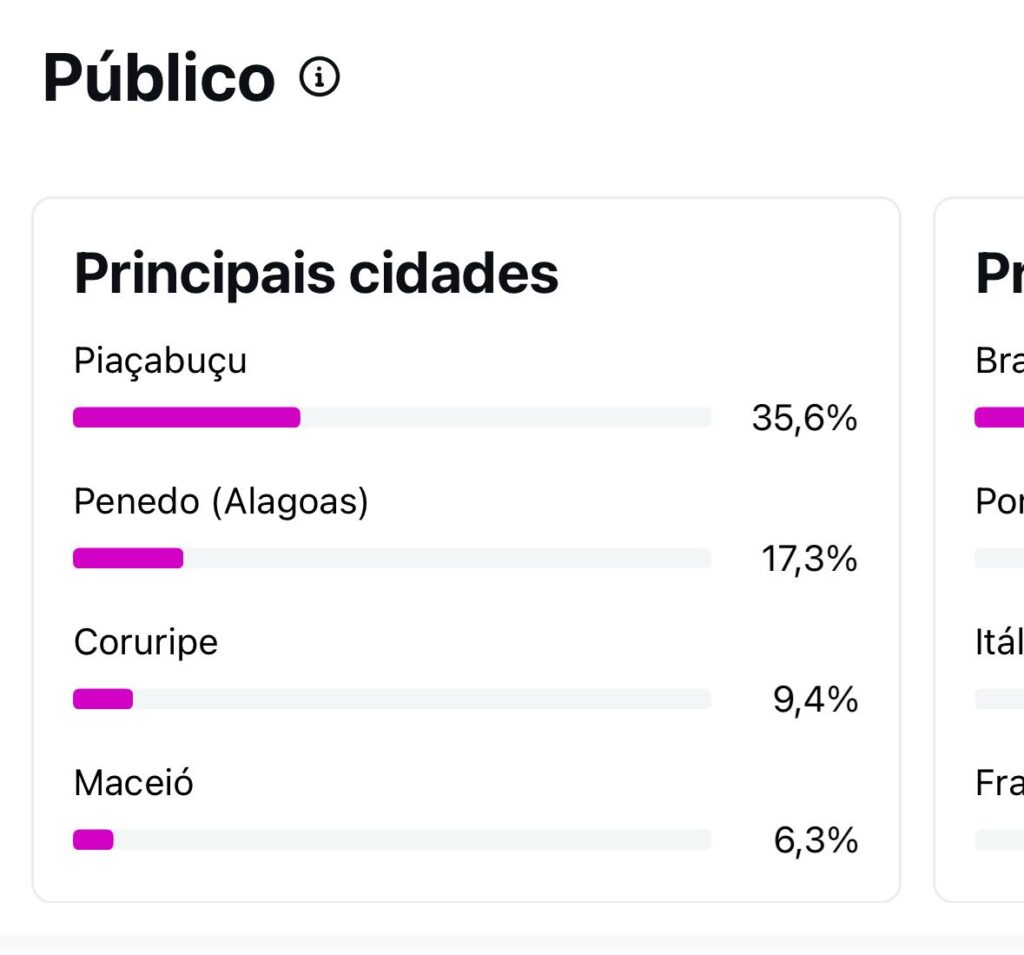Click the cut-off 'Por' country label
The width and height of the screenshot is (1024, 955).
pos(999,501)
